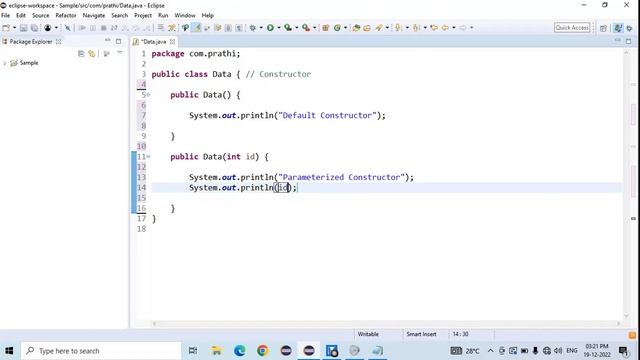Open the Project menu
Viewport: 640px width, 360px height.
tap(143, 15)
